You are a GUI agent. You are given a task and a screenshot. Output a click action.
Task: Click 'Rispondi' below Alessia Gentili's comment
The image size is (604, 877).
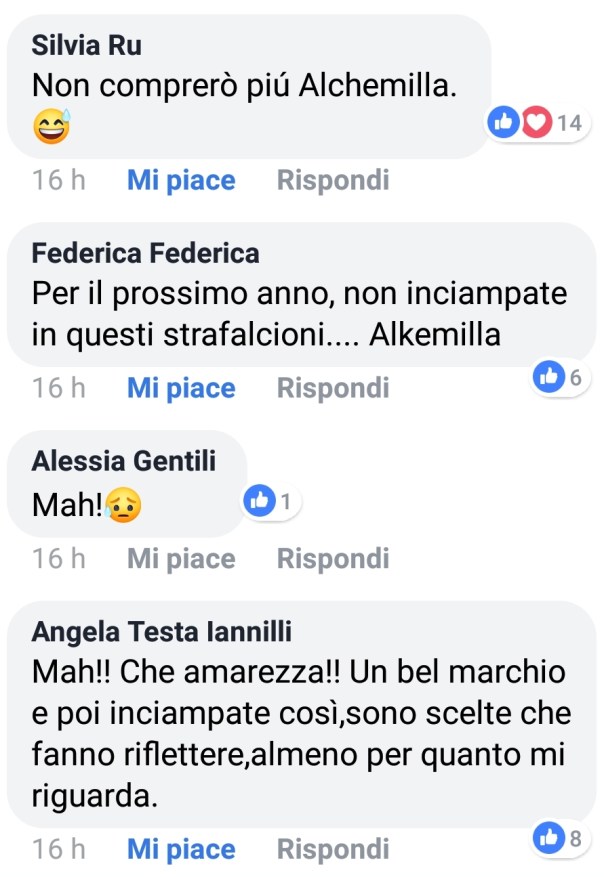(x=333, y=559)
